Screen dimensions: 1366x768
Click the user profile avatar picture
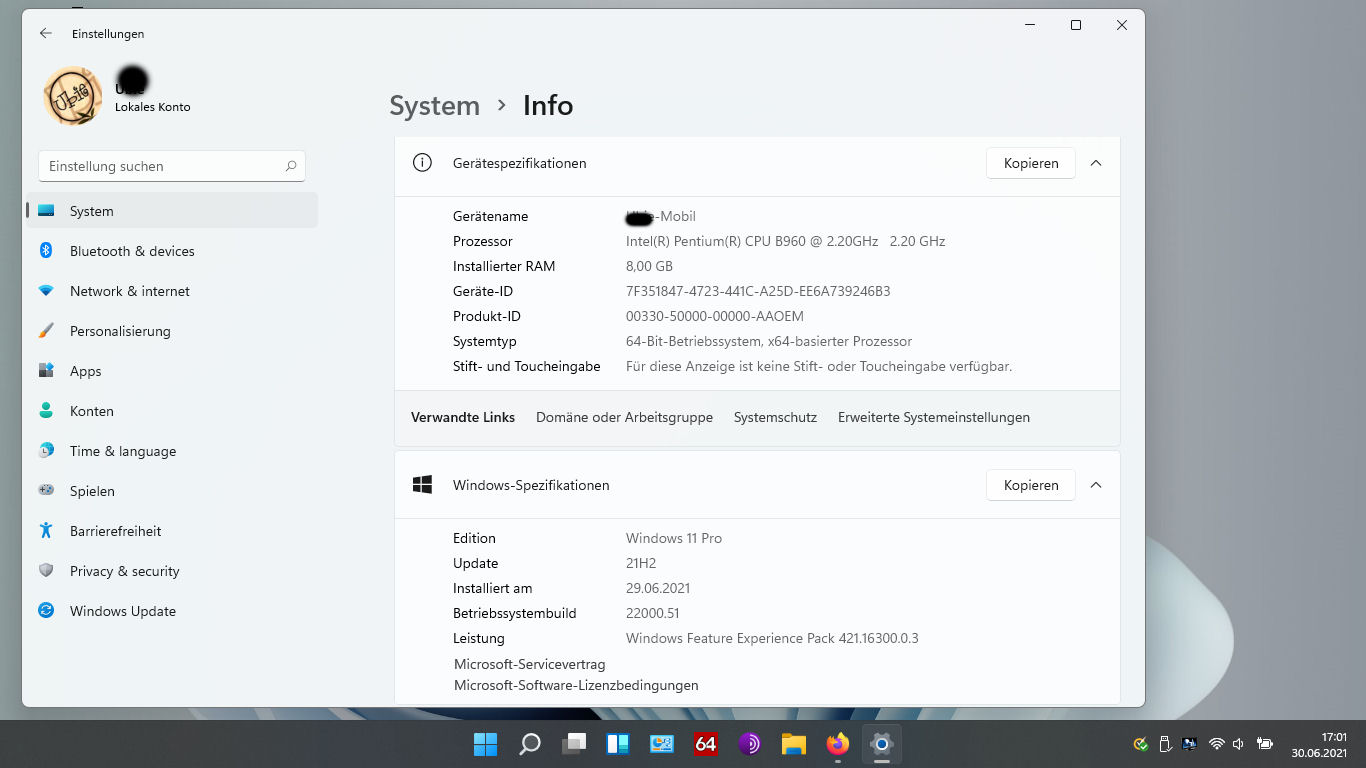pyautogui.click(x=73, y=96)
